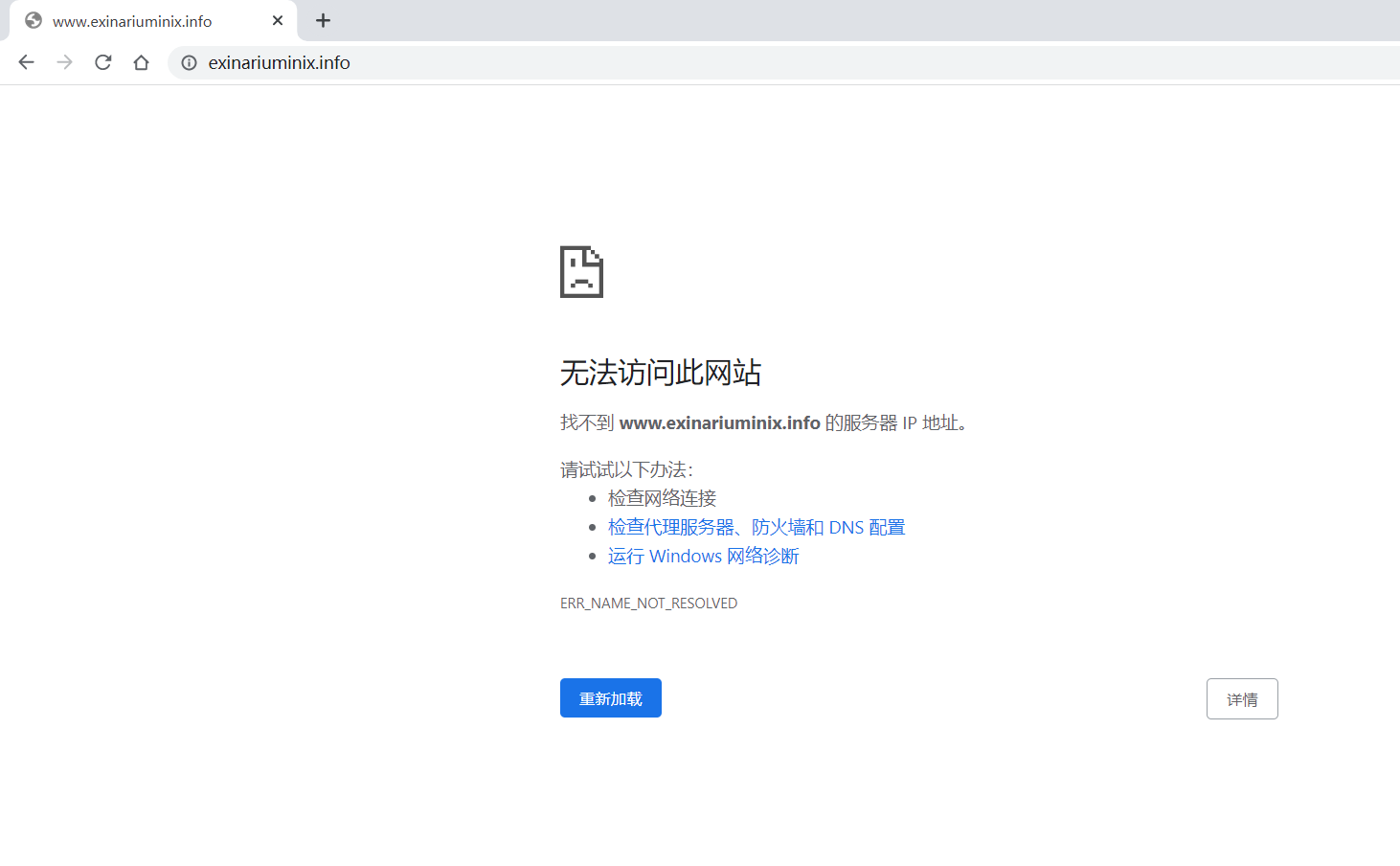Screen dimensions: 1400x866
Task: Open 检查代理服务器、防火墙和 DNS 配置 link
Action: [756, 527]
